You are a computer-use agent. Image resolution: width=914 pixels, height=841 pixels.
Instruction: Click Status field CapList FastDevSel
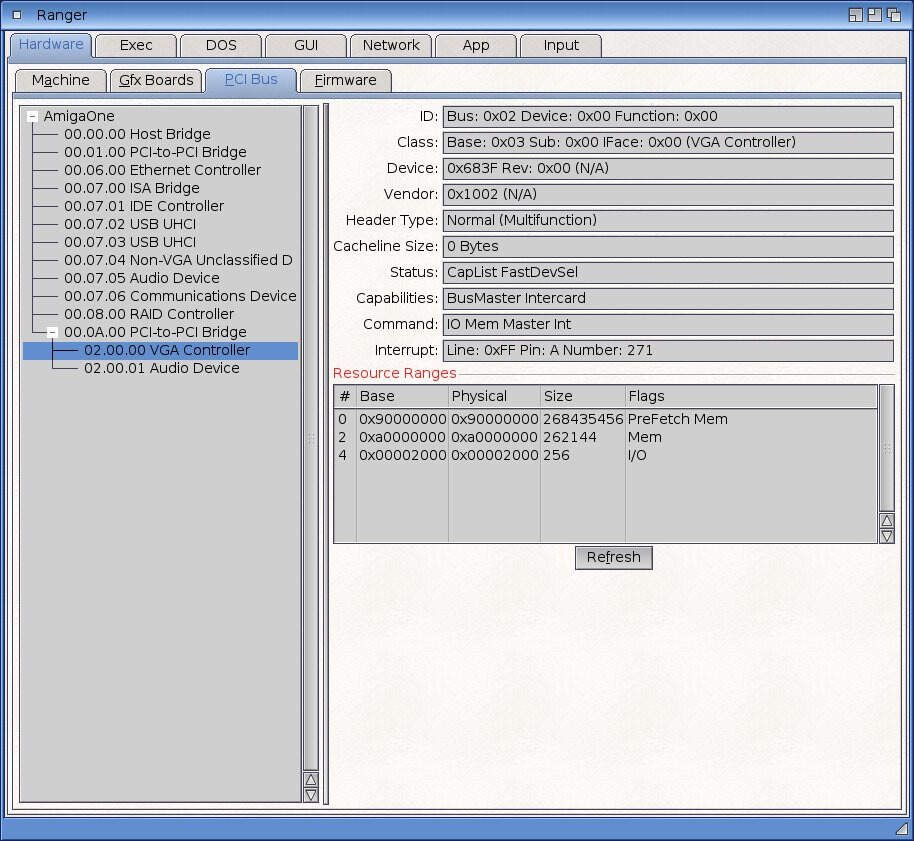tap(668, 272)
